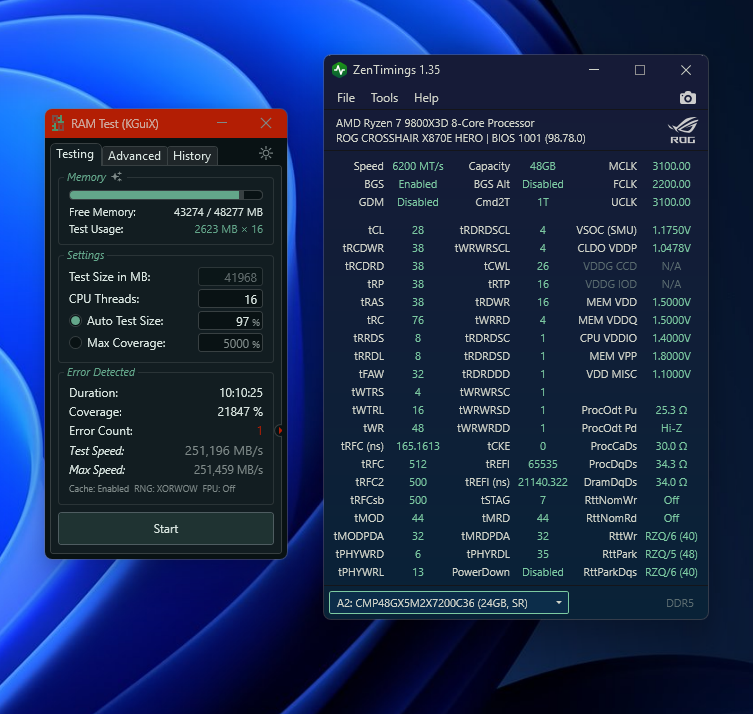Click the memory usage progress bar
This screenshot has height=714, width=753.
coord(165,195)
